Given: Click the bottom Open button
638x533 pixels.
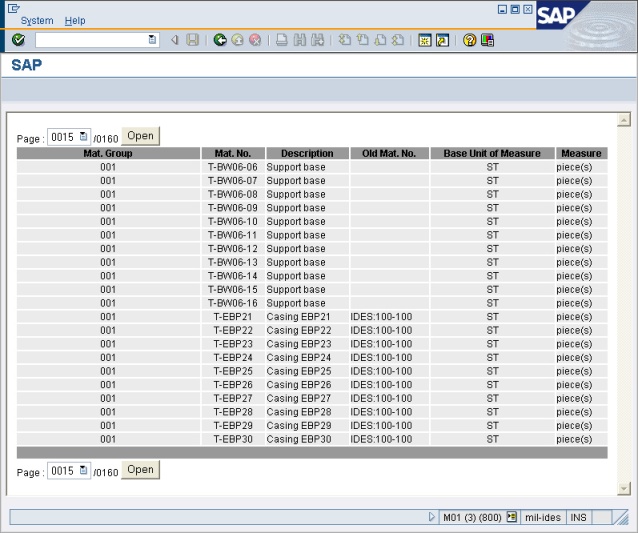Looking at the screenshot, I should (x=140, y=470).
